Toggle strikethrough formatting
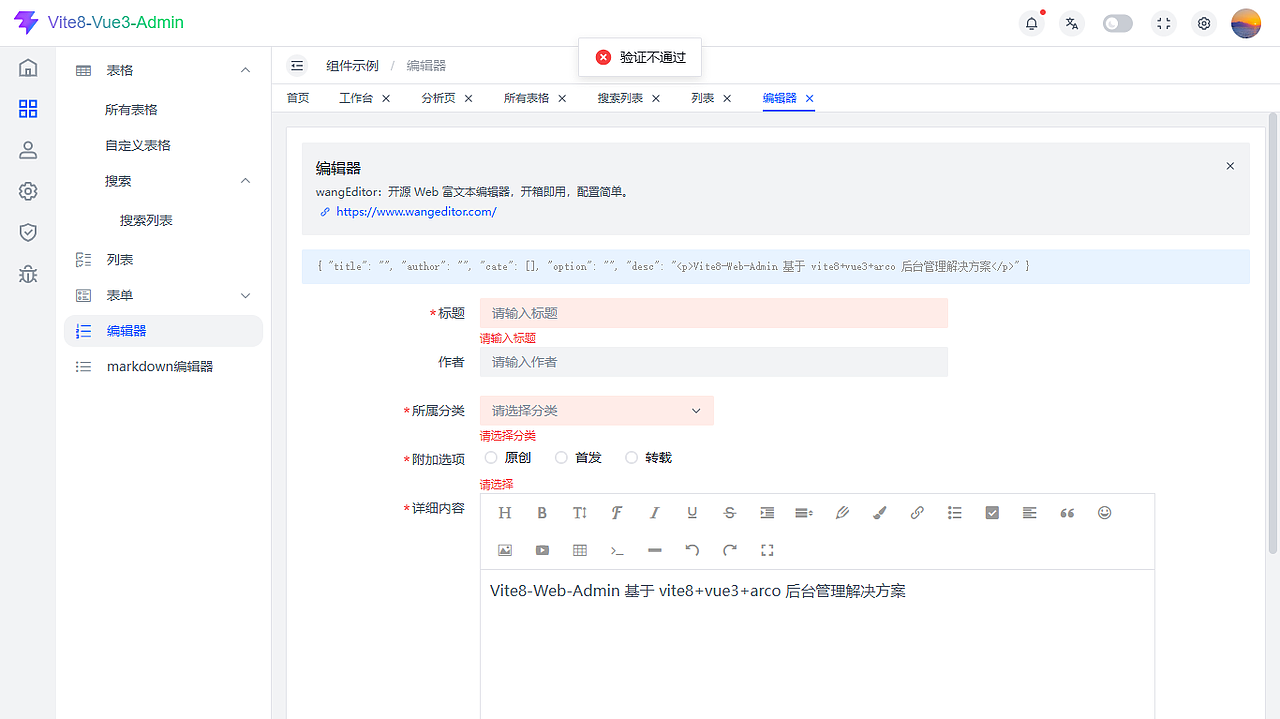Screen dimensions: 1280x719 [x=730, y=513]
